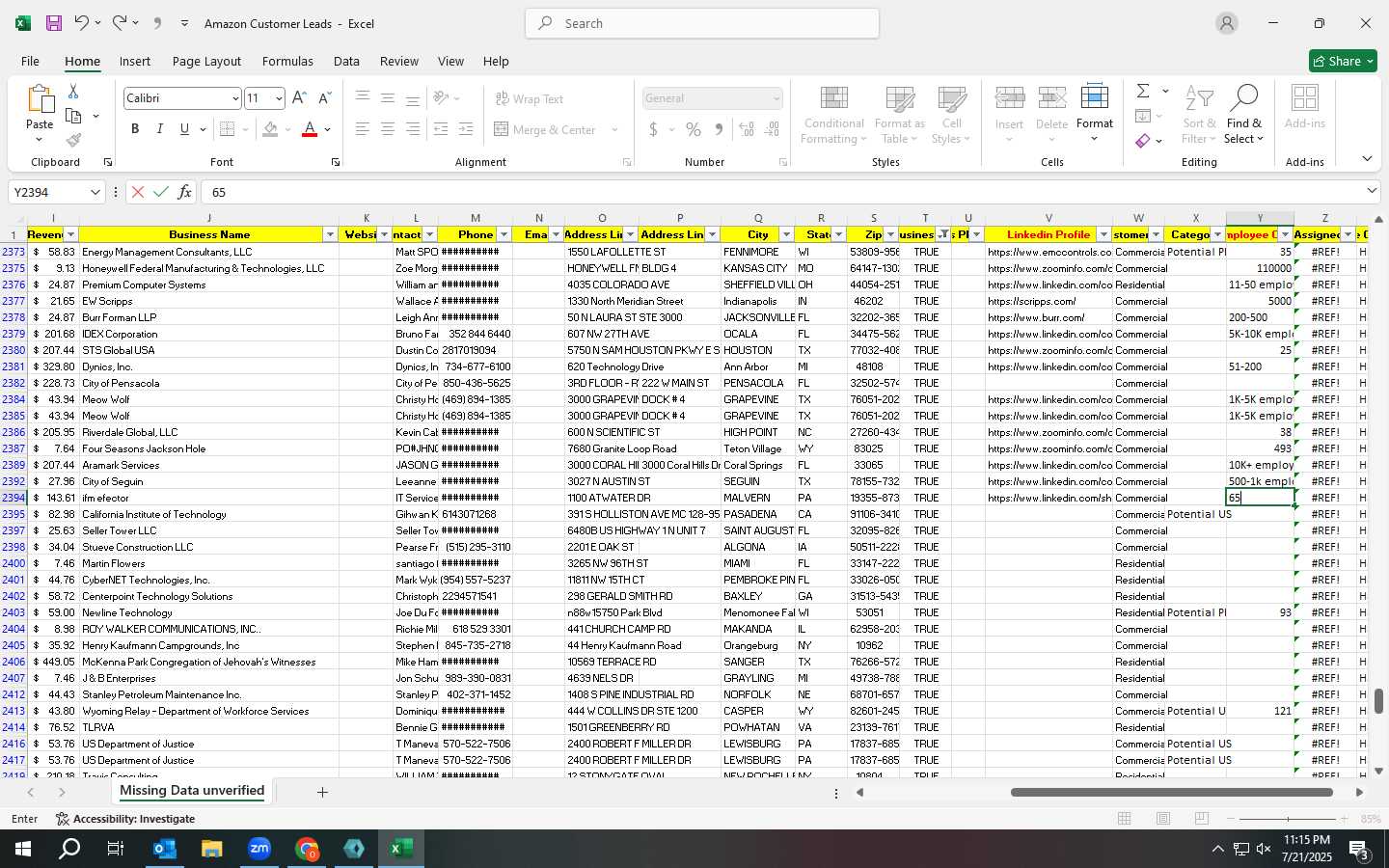Click Accessibility: Investigate in status bar
This screenshot has width=1389, height=868.
[x=125, y=819]
